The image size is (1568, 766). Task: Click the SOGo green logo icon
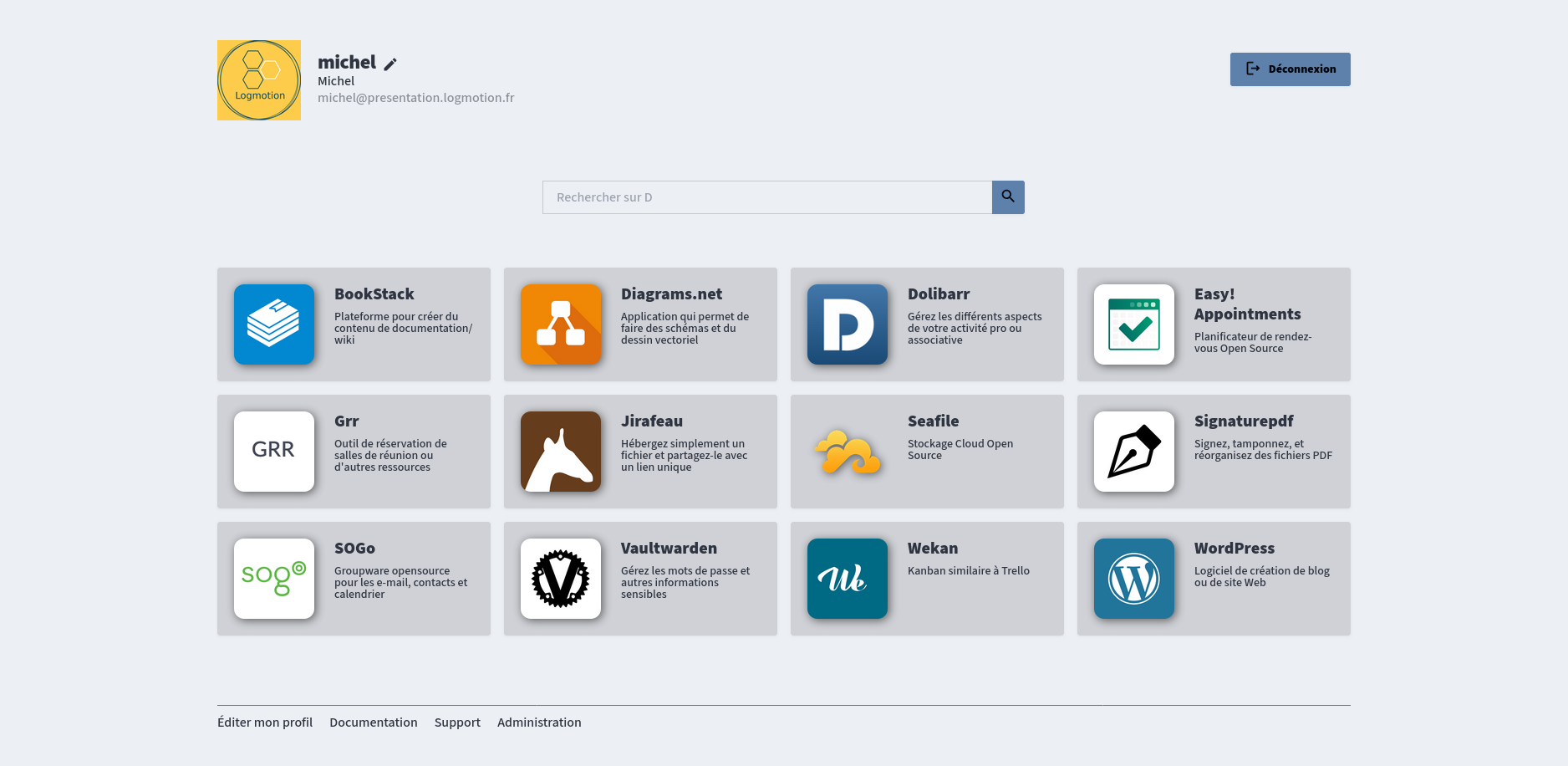[x=274, y=579]
